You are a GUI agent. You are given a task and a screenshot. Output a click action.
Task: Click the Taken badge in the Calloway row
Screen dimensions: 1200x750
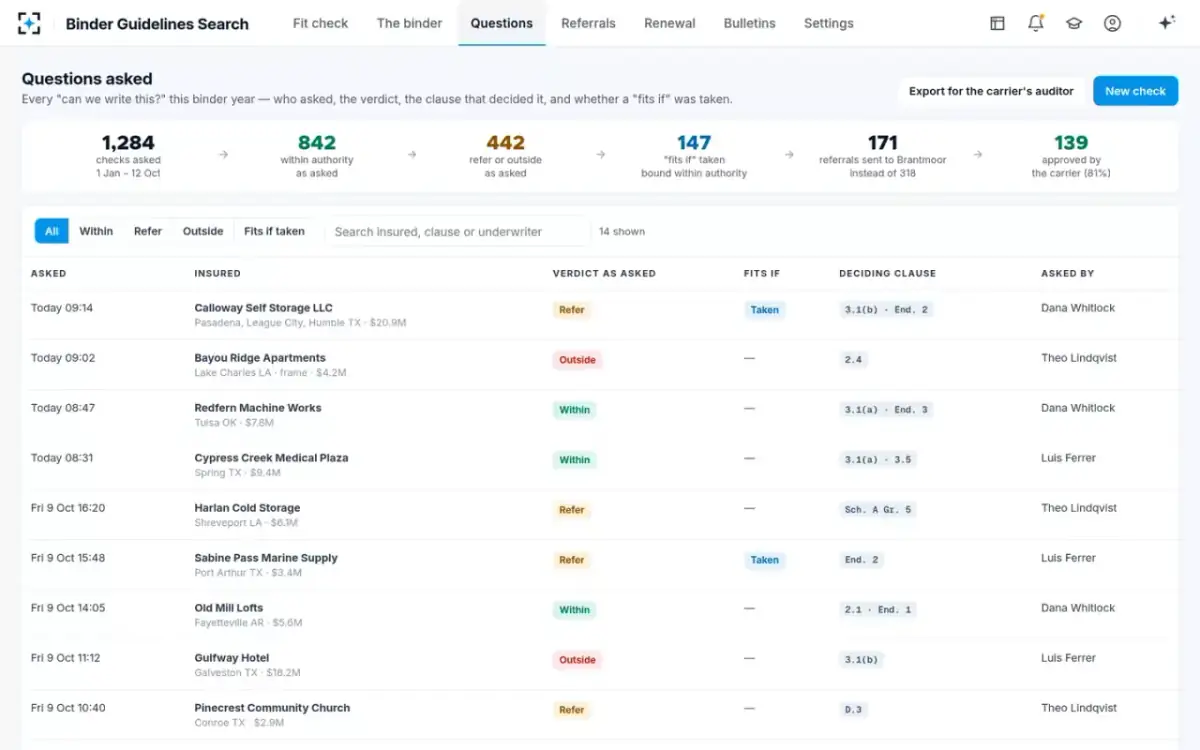click(x=765, y=310)
